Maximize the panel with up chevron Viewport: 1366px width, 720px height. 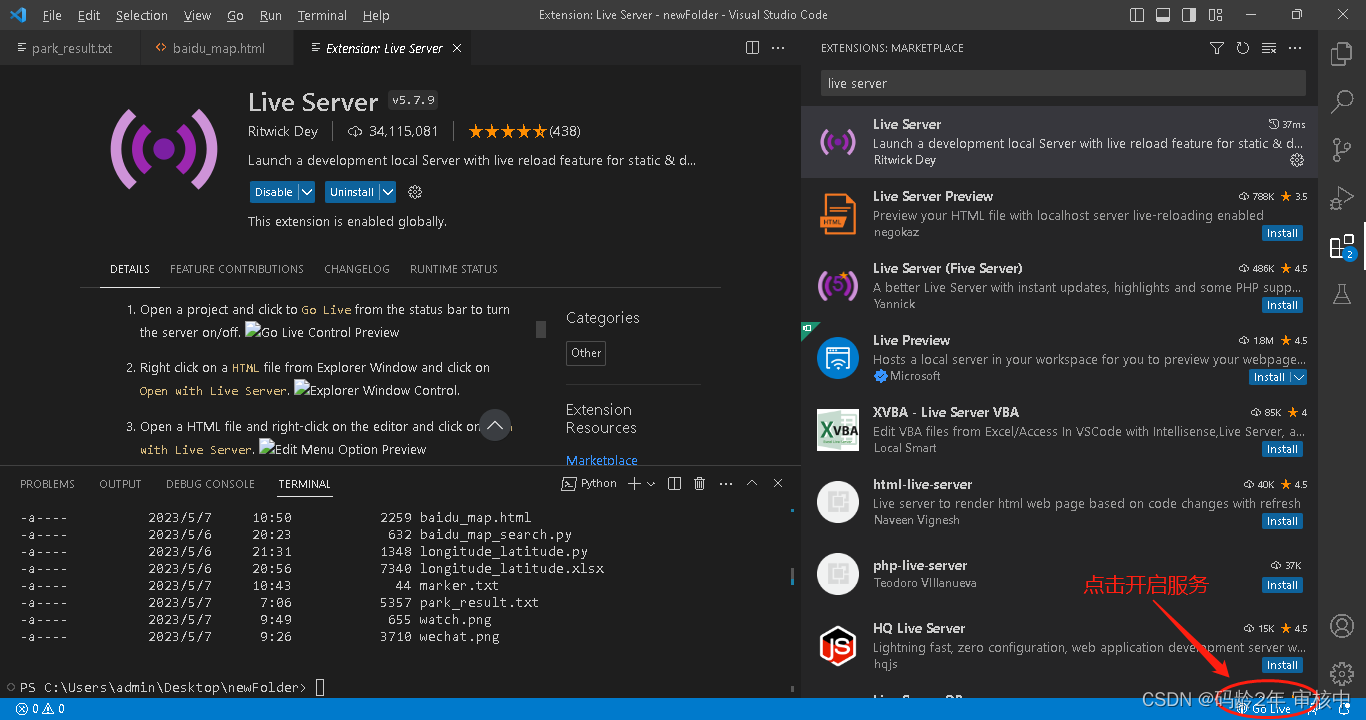pos(752,484)
